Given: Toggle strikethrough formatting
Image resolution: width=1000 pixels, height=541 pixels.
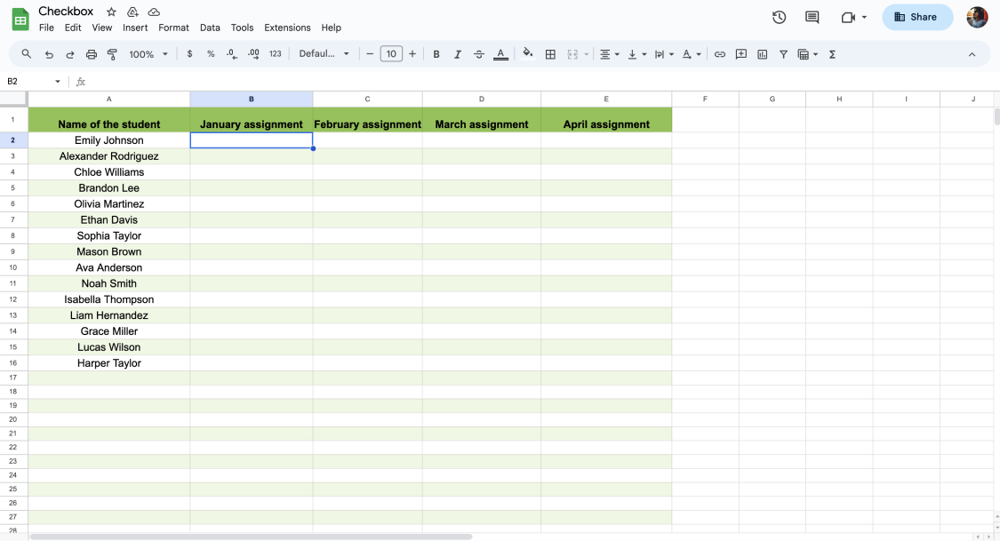Looking at the screenshot, I should point(479,54).
